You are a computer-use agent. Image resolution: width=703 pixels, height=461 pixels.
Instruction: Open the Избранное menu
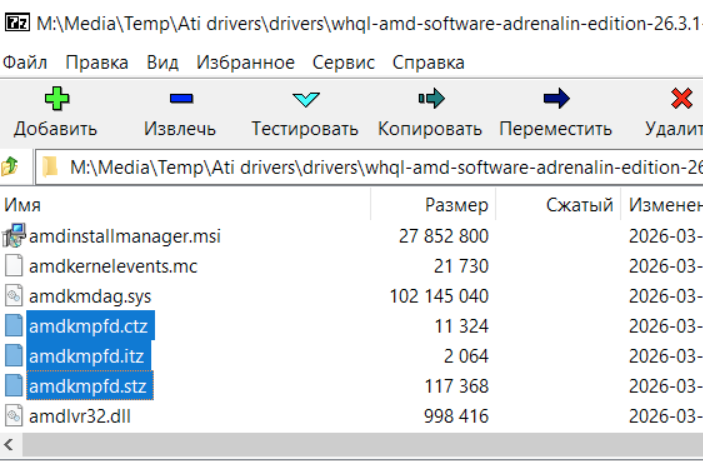coord(246,62)
